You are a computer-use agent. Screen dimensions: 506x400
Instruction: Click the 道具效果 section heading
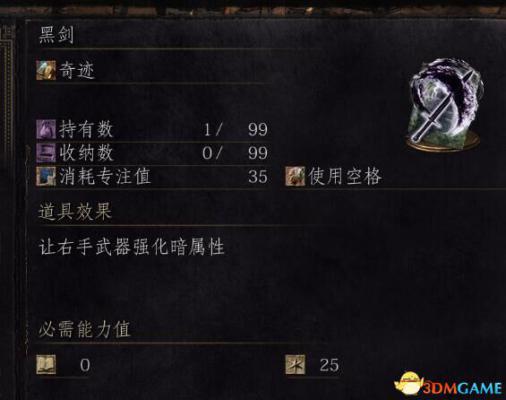(x=75, y=212)
